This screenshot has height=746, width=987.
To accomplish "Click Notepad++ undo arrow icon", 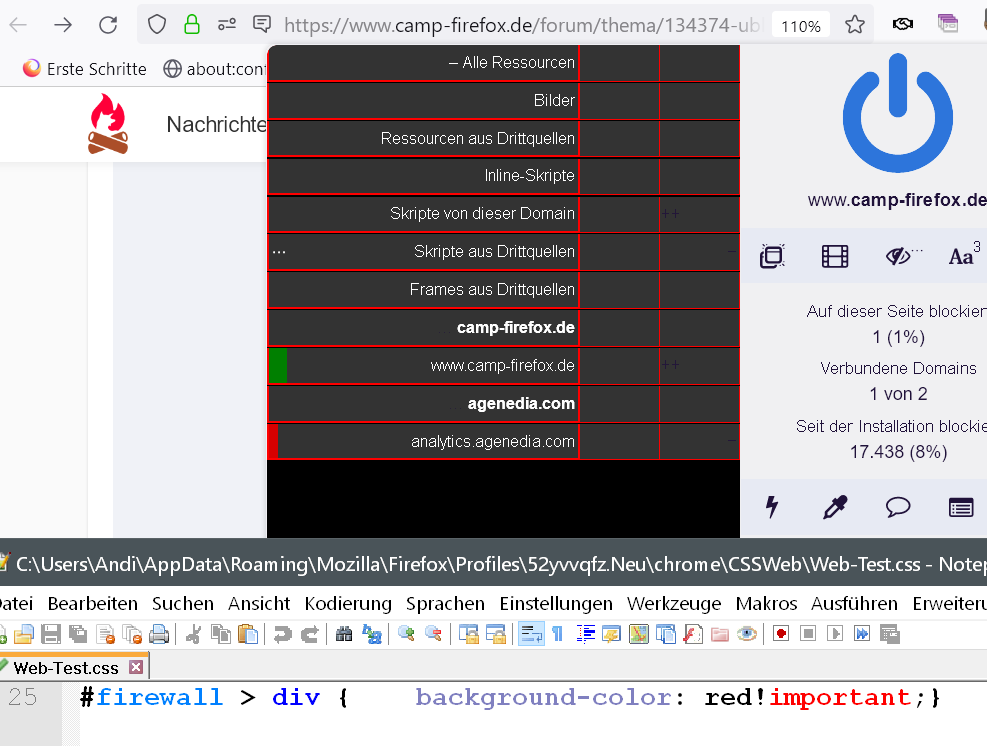I will 283,634.
